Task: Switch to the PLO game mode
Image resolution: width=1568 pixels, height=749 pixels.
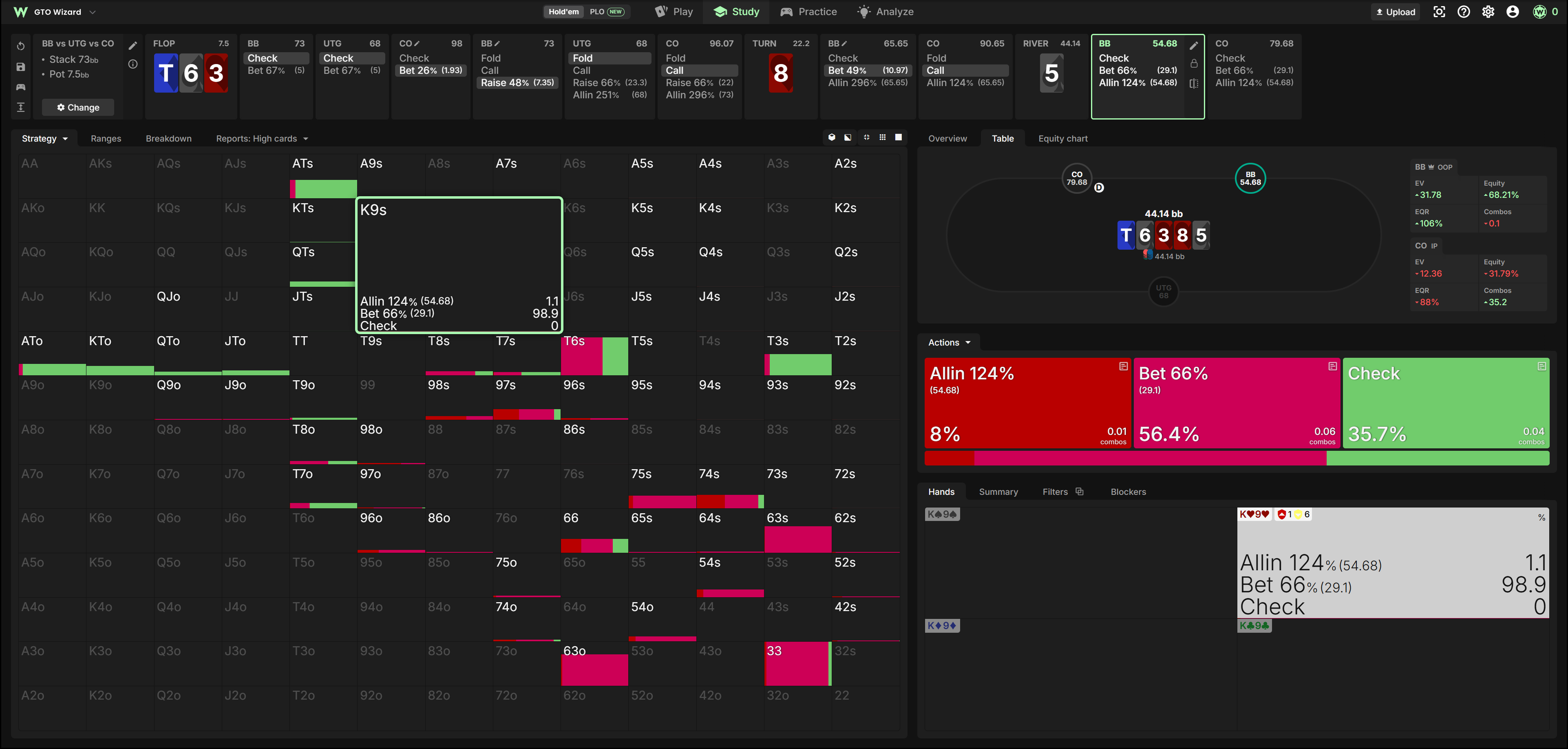Action: click(x=607, y=11)
